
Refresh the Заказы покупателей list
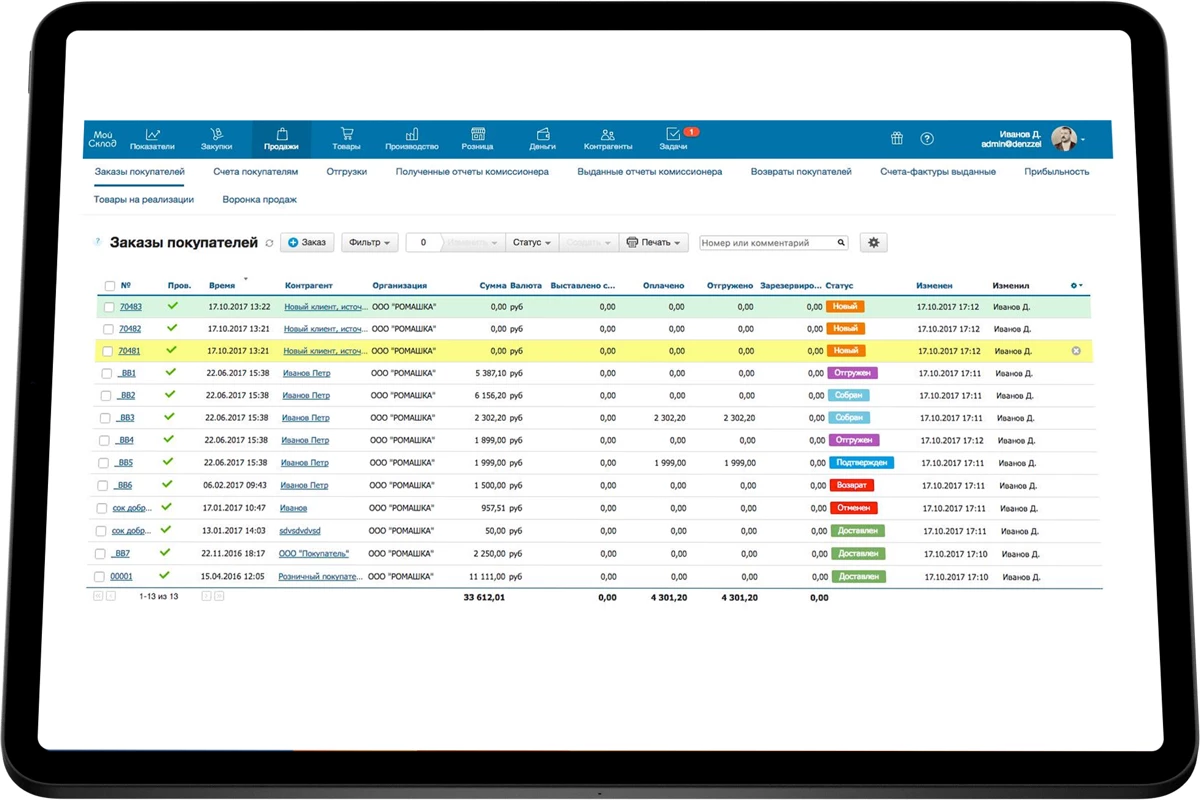pyautogui.click(x=269, y=243)
